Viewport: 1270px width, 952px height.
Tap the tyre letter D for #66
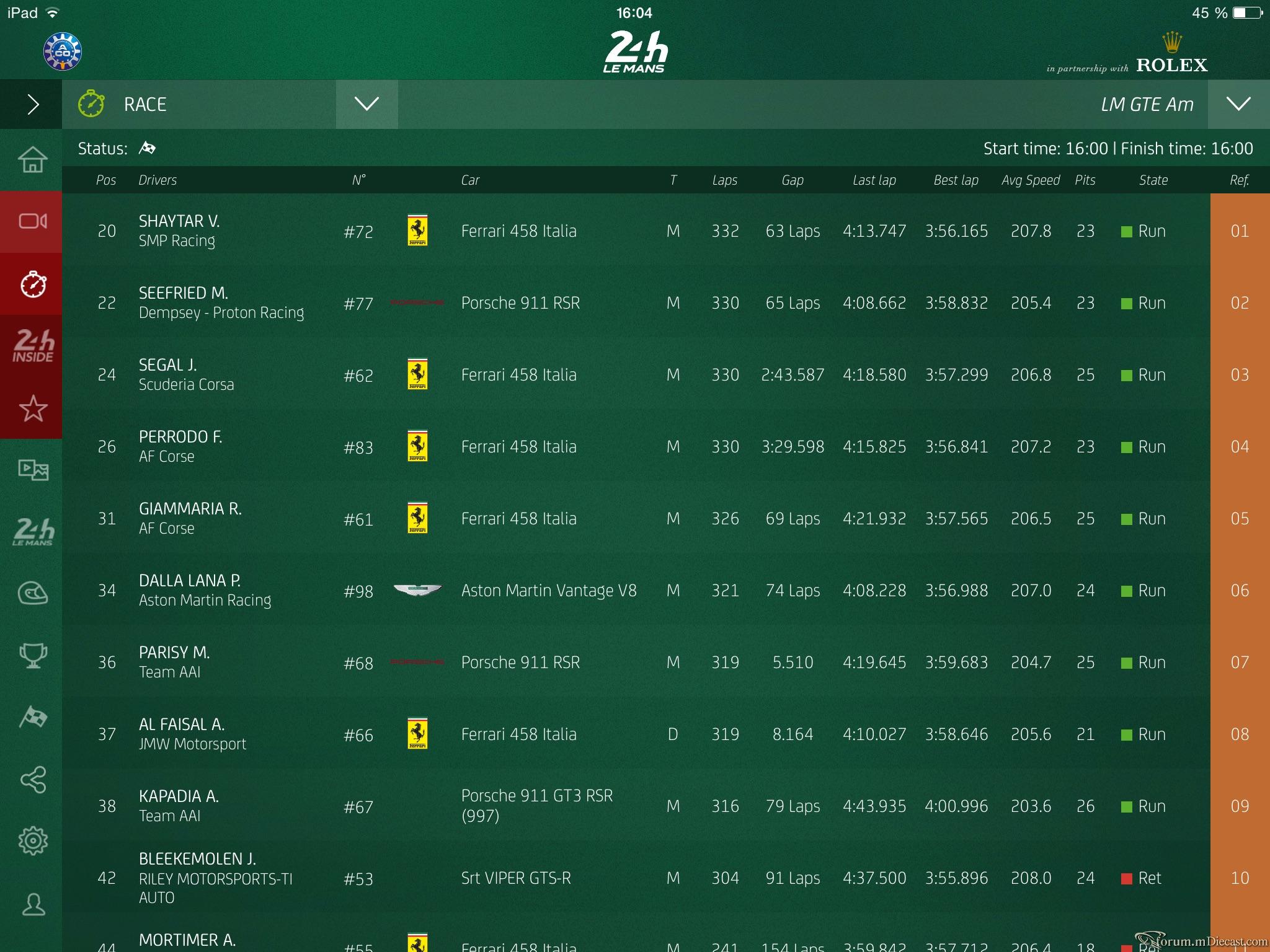click(x=673, y=734)
